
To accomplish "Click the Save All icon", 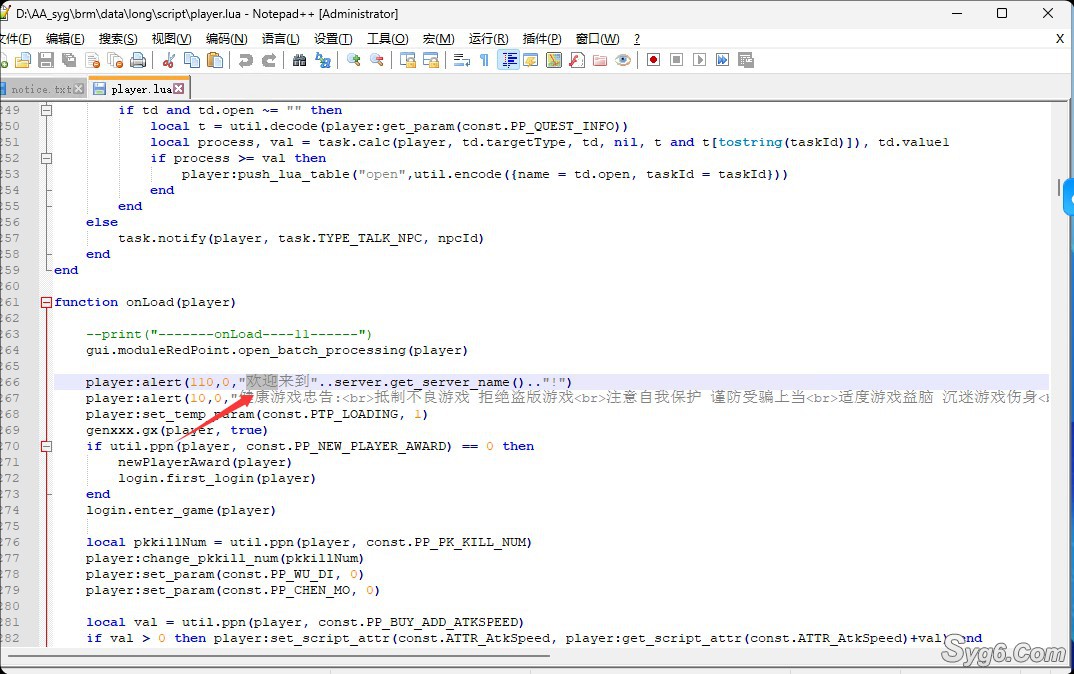I will [69, 60].
